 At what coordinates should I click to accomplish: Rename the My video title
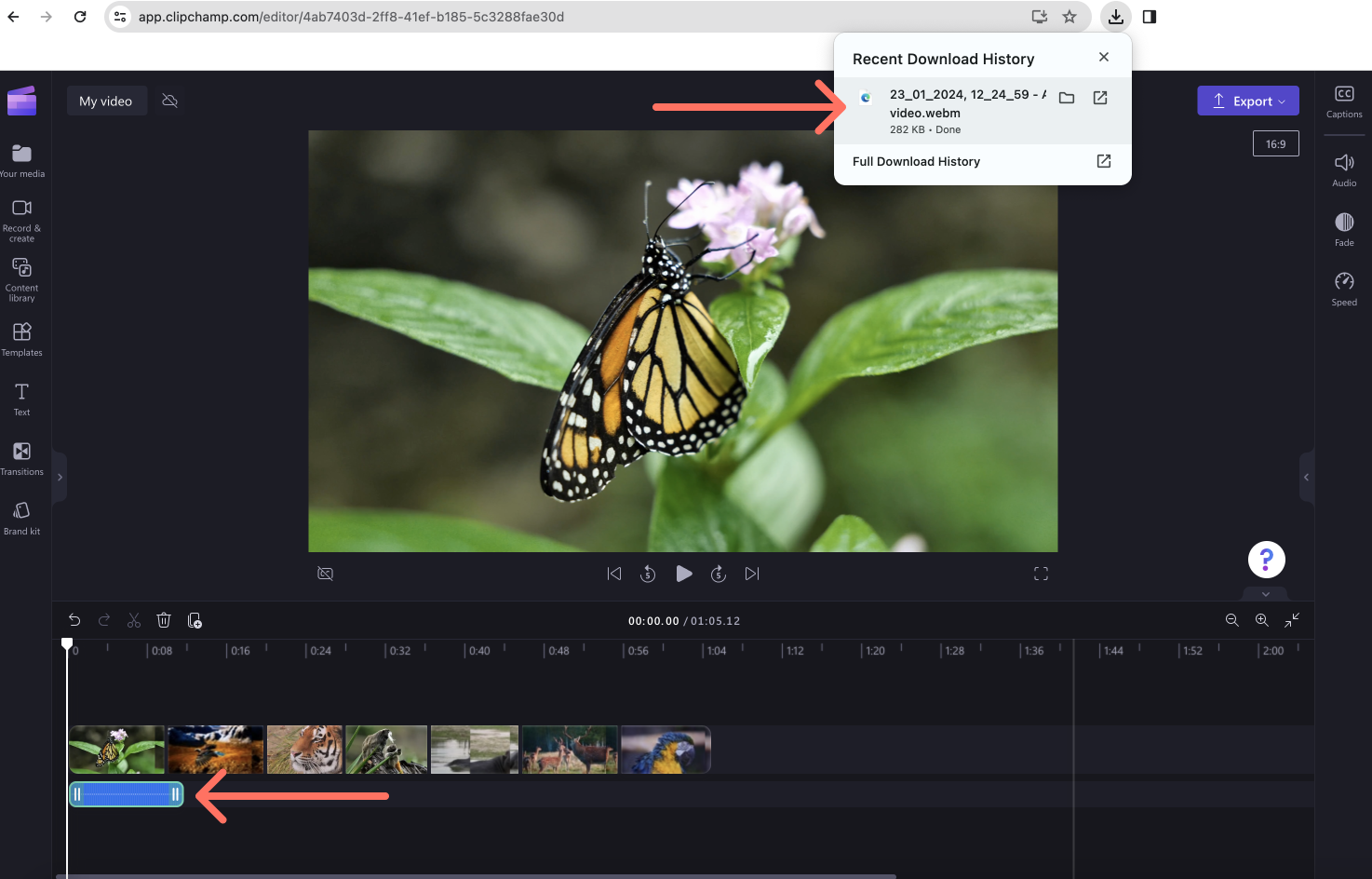coord(106,101)
